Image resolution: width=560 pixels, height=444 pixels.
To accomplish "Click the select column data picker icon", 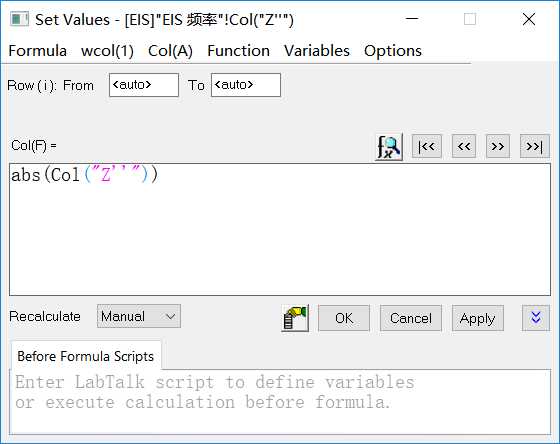I will tap(295, 318).
